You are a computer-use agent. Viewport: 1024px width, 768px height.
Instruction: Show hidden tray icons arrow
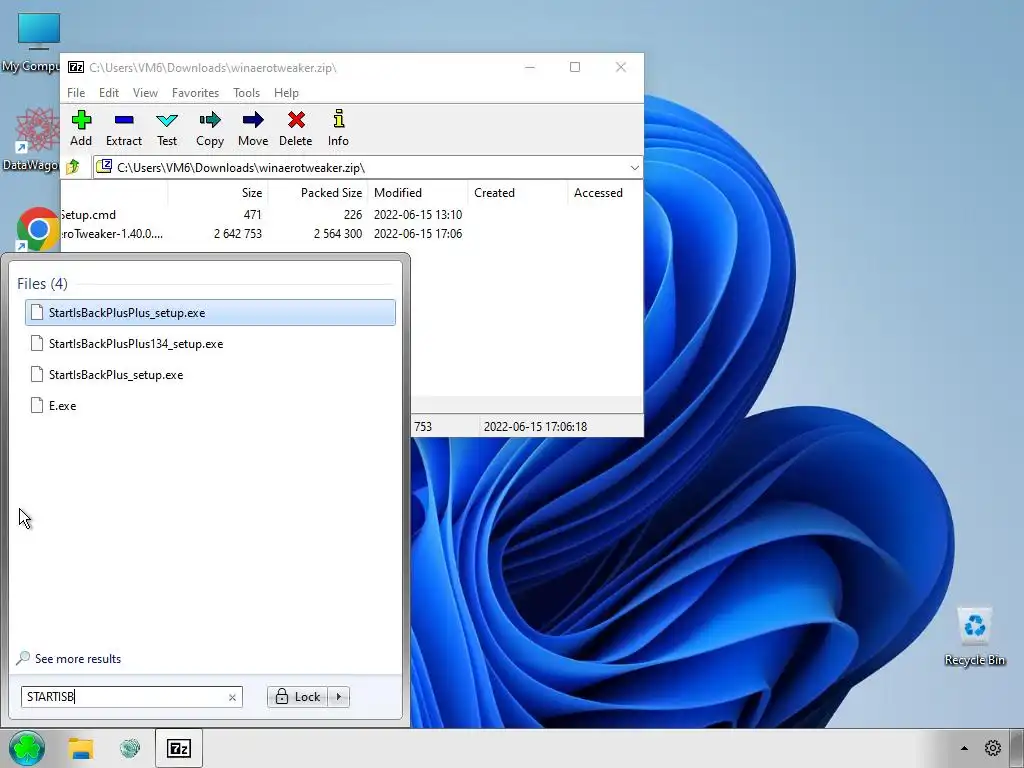(x=964, y=748)
